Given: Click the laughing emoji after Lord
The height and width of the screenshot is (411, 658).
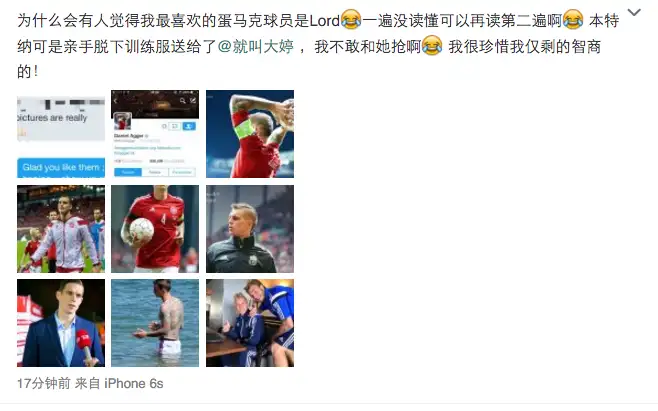Looking at the screenshot, I should 351,20.
